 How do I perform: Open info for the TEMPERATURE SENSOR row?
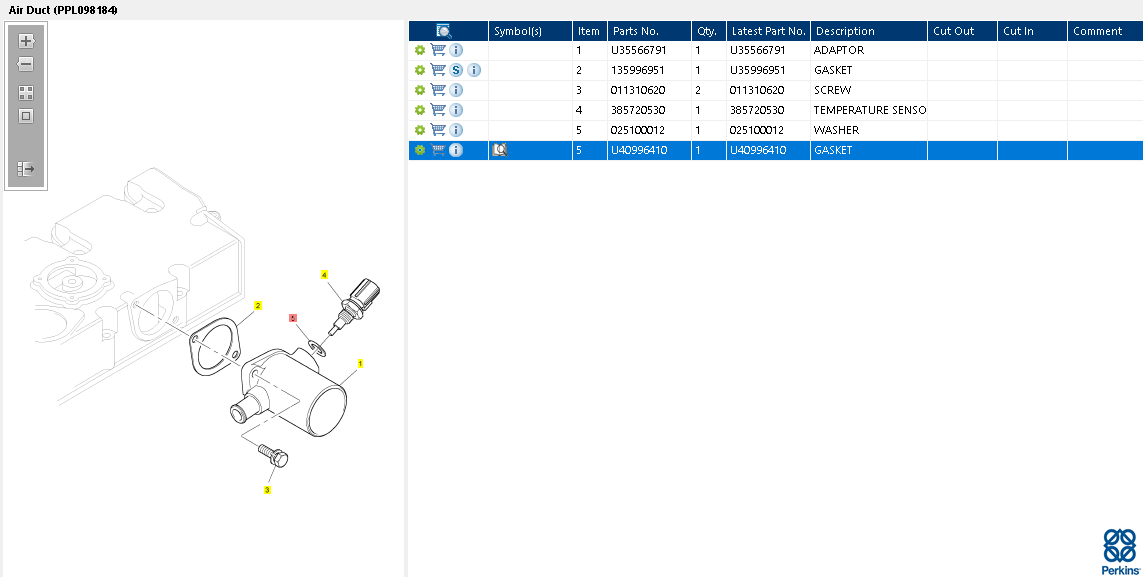point(456,110)
